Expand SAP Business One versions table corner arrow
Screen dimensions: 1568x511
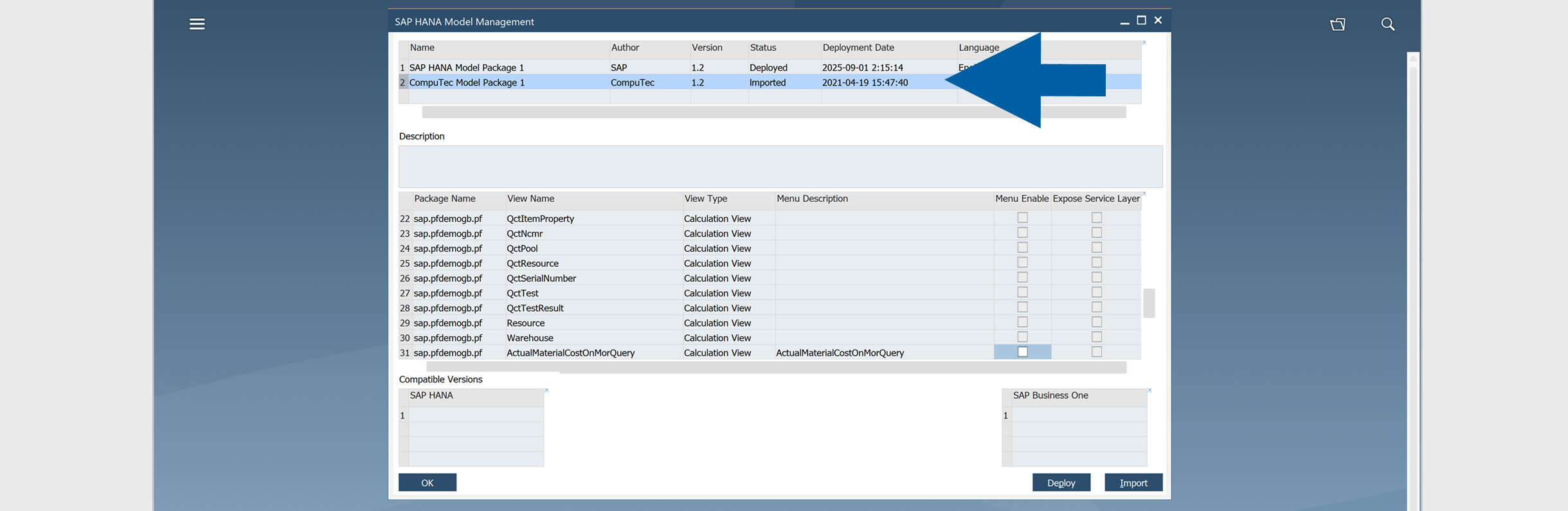click(x=1149, y=391)
